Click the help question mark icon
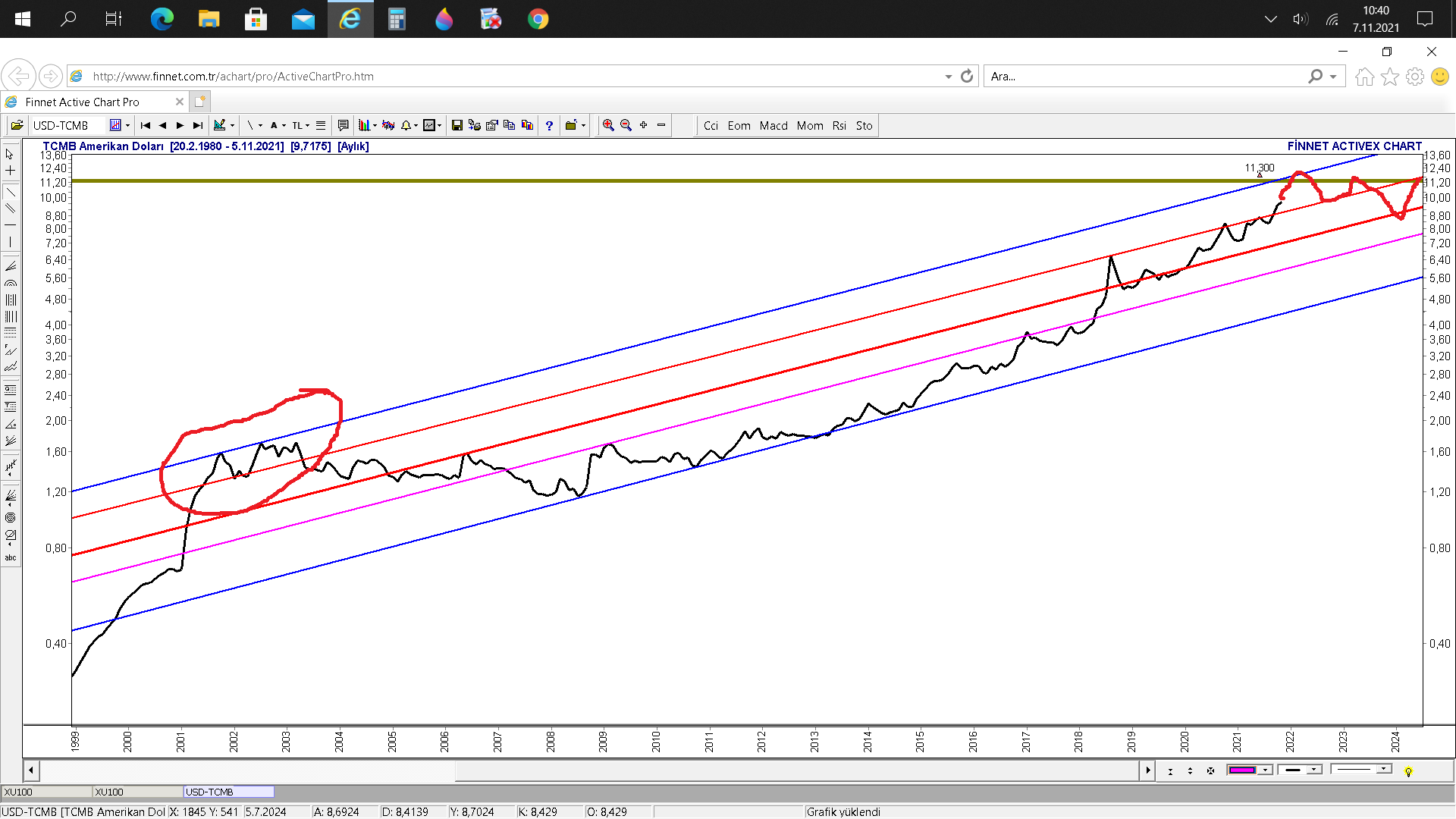This screenshot has height=819, width=1456. 549,125
